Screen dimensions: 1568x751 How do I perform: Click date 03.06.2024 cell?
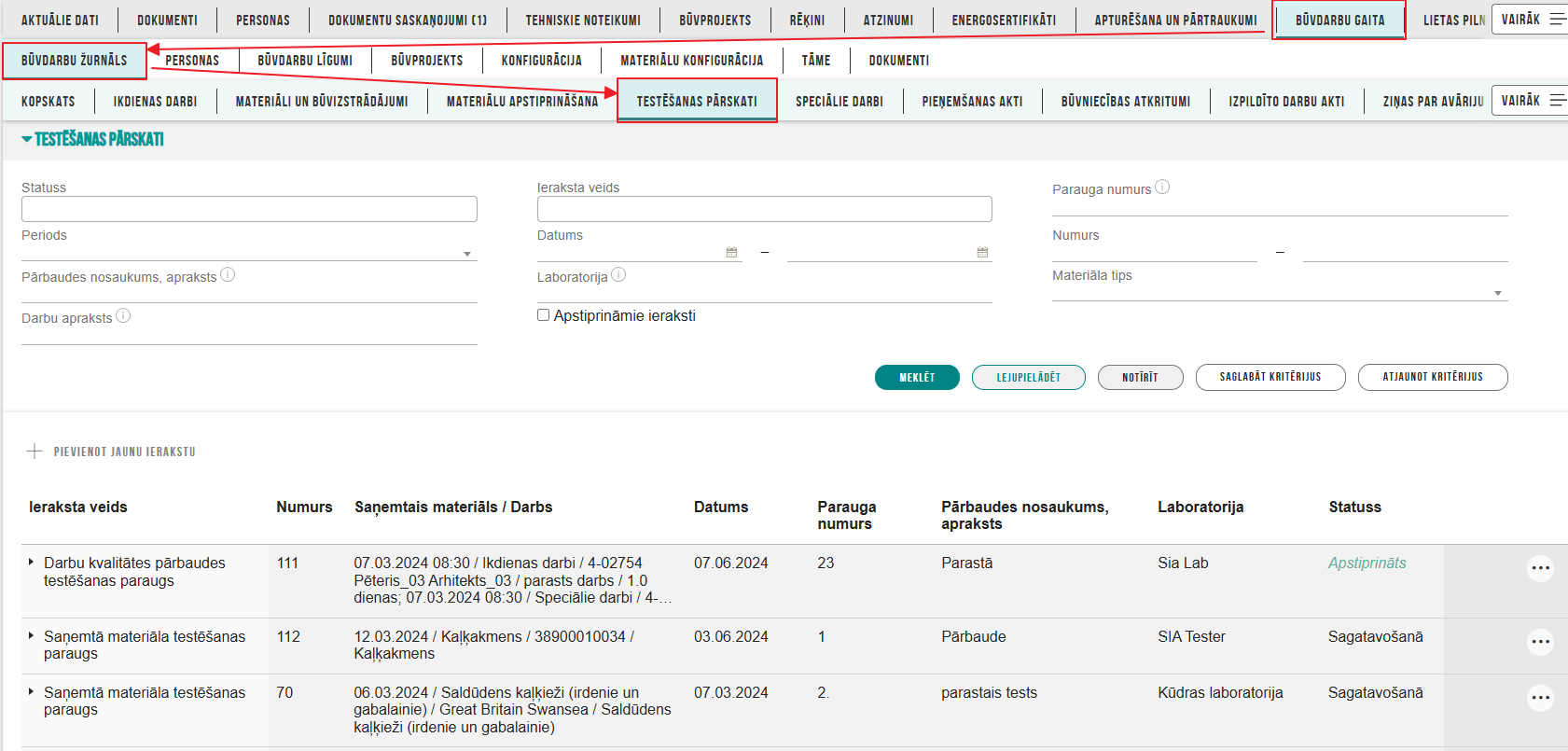pos(730,636)
